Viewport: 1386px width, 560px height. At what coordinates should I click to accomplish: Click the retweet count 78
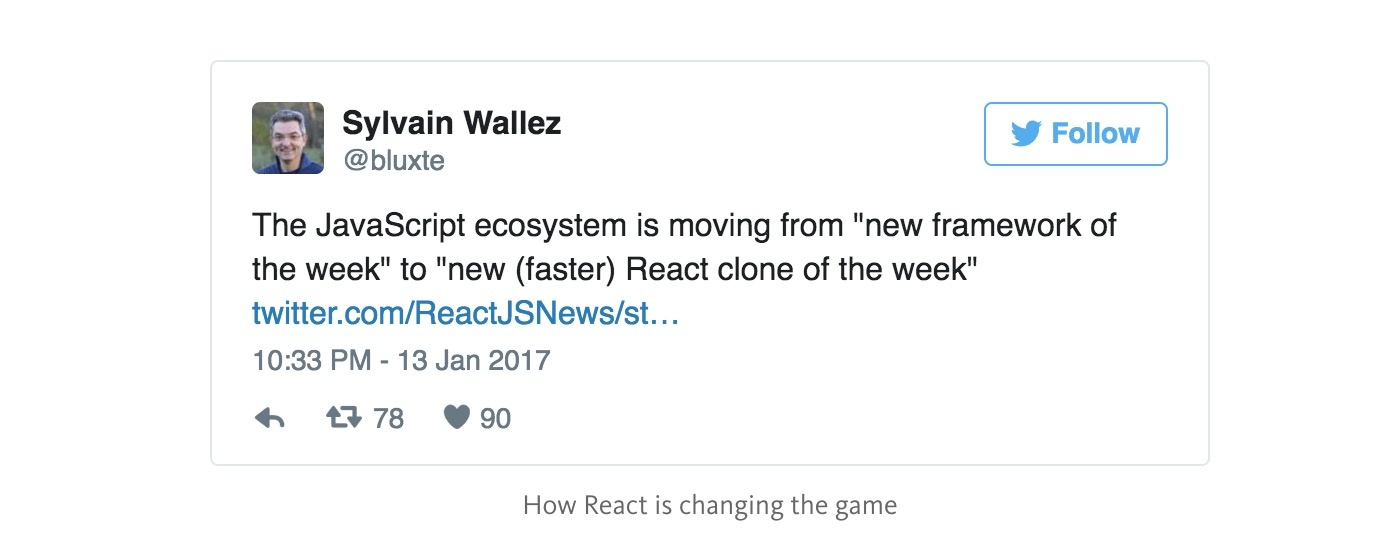(388, 418)
